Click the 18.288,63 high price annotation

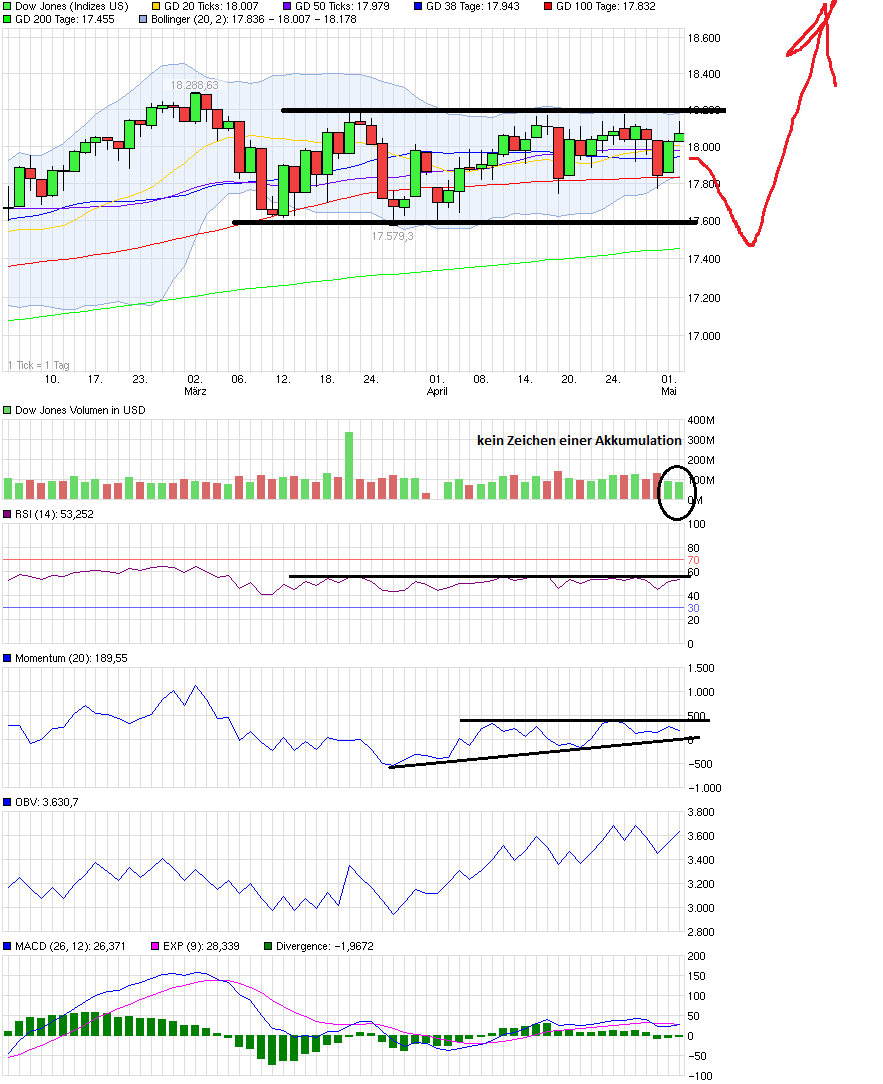click(194, 85)
